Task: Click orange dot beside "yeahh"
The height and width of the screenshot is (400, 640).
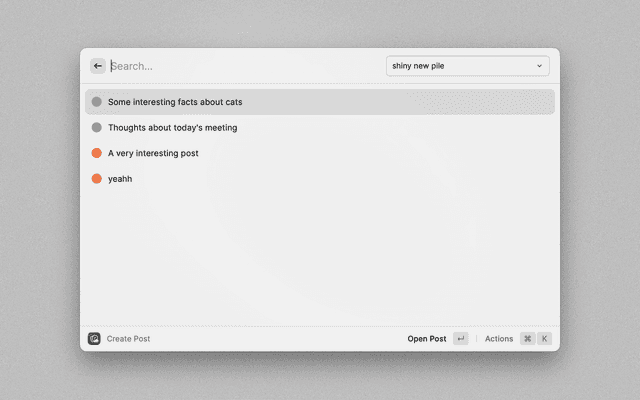Action: coord(97,179)
